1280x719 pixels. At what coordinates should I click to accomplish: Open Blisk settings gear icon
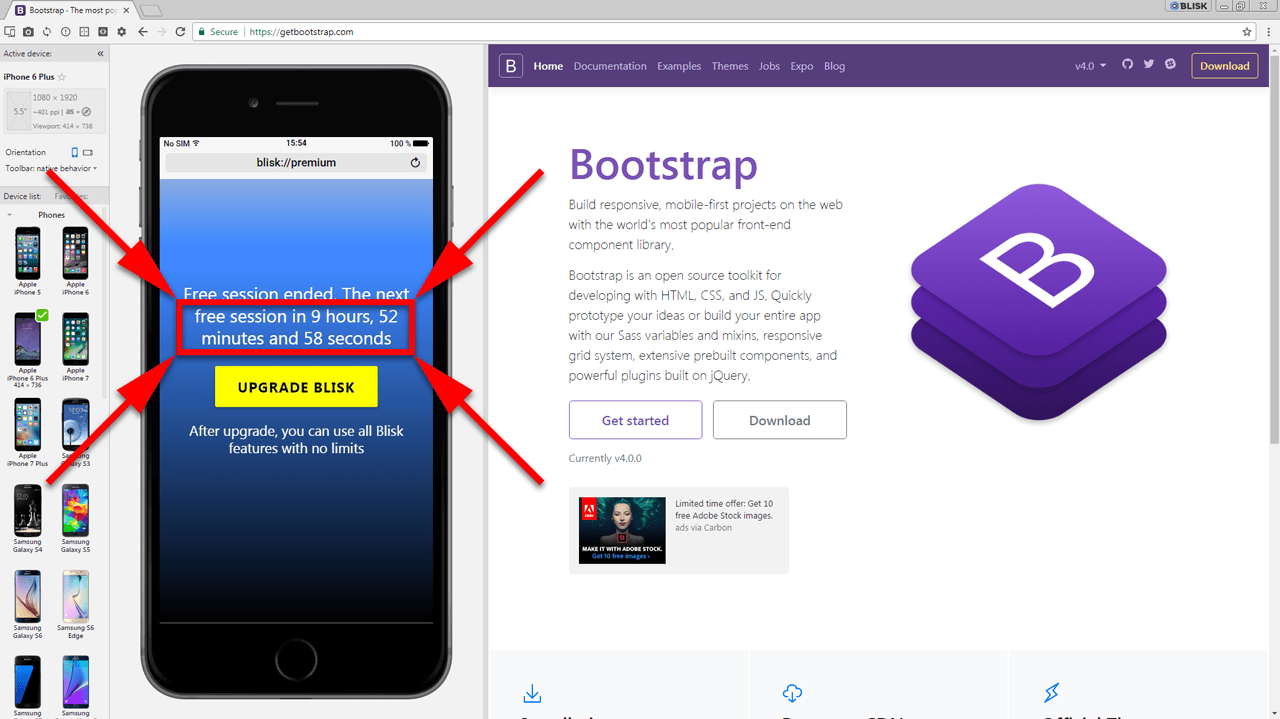point(121,32)
